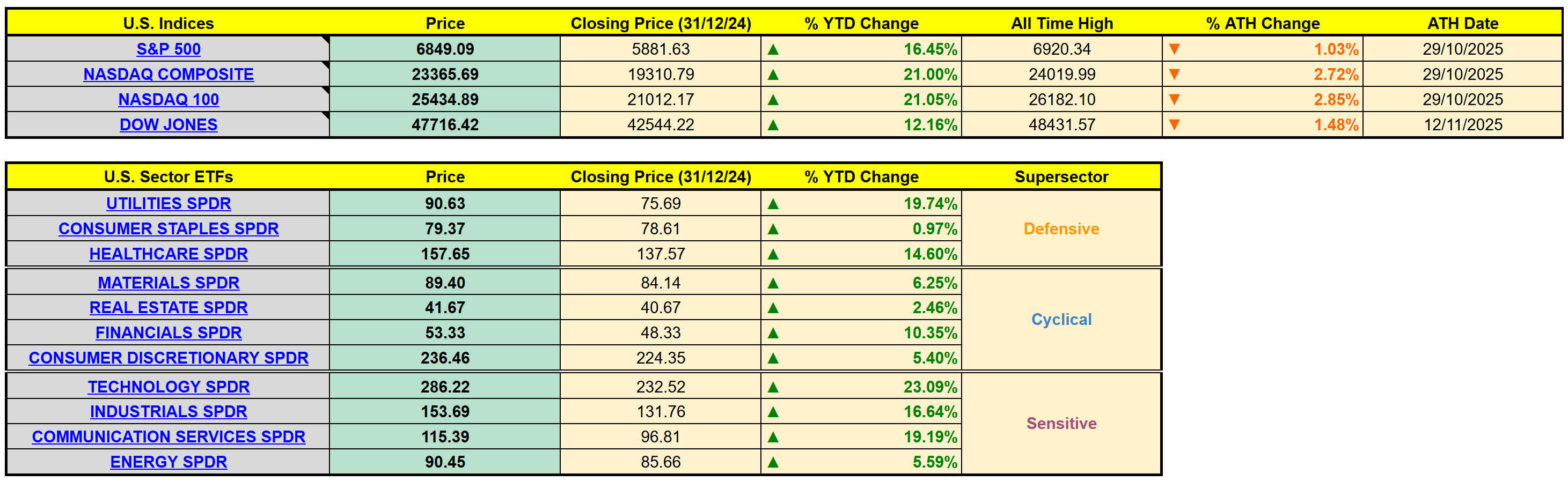Select the Cyclical supersector cell
The image size is (1568, 481).
(1061, 319)
